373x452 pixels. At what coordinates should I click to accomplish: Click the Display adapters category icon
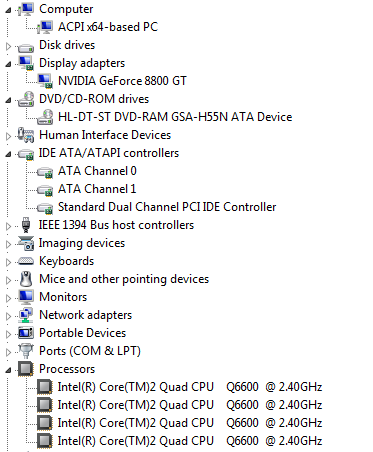[x=26, y=63]
